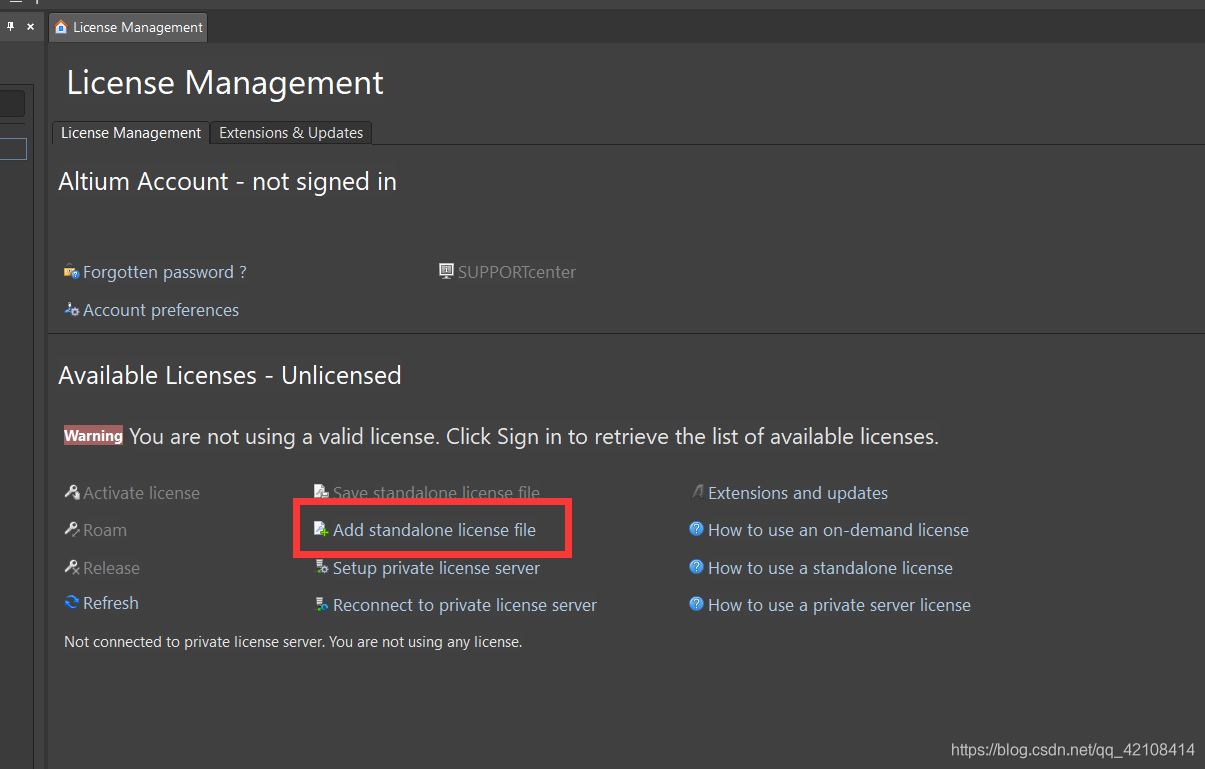Click Save standalone license file
Viewport: 1205px width, 769px height.
(436, 493)
